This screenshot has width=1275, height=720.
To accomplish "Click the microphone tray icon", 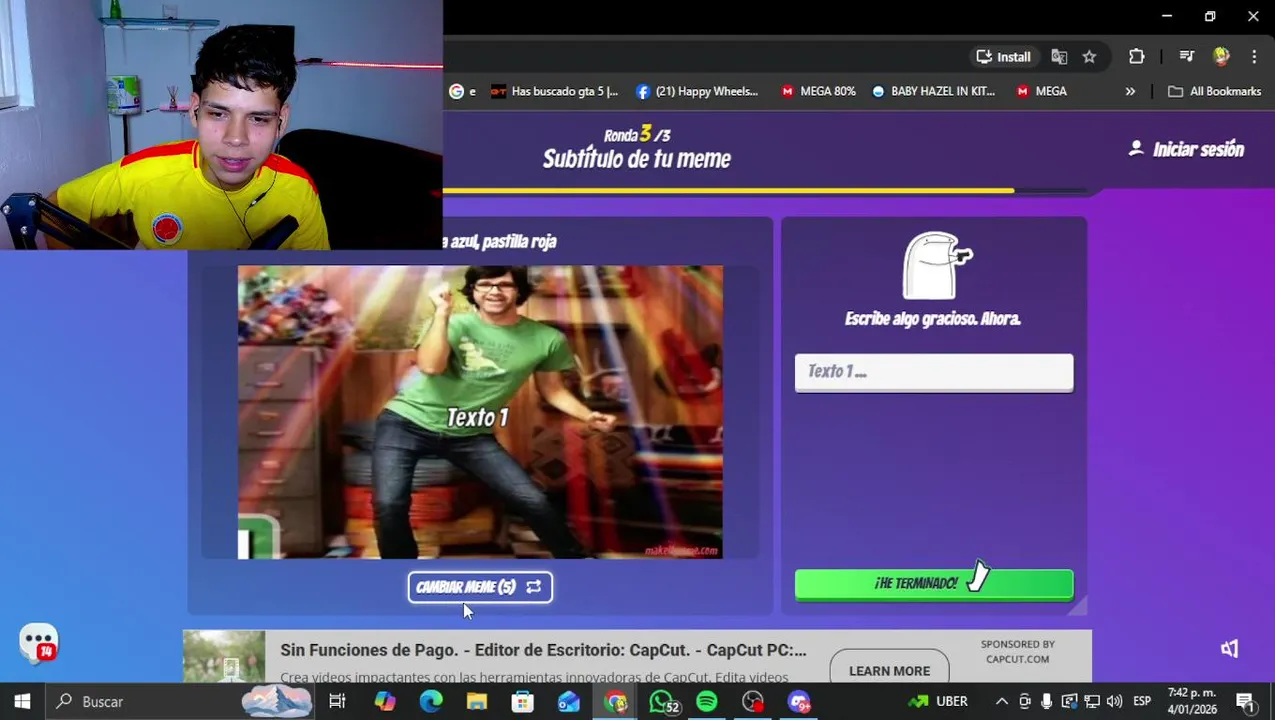I will pyautogui.click(x=1047, y=702).
